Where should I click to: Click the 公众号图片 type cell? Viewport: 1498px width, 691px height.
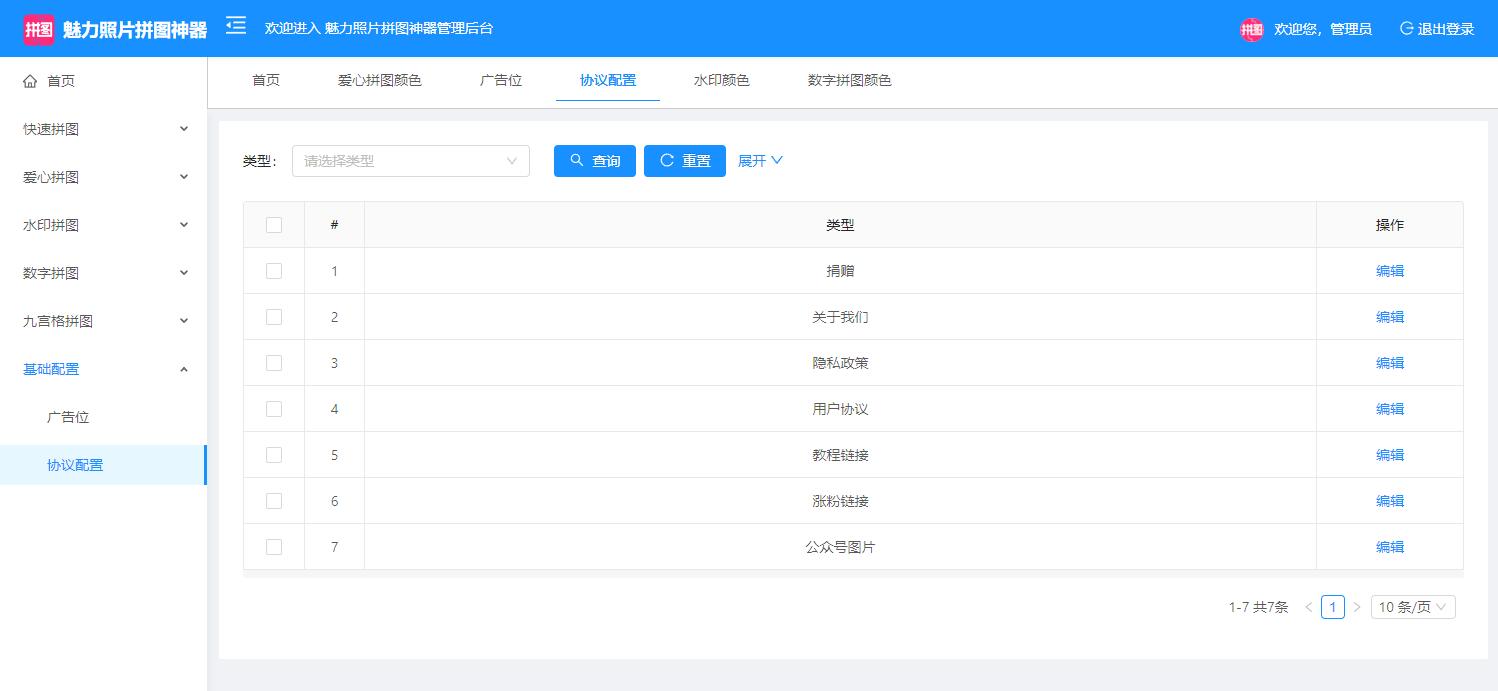click(840, 547)
